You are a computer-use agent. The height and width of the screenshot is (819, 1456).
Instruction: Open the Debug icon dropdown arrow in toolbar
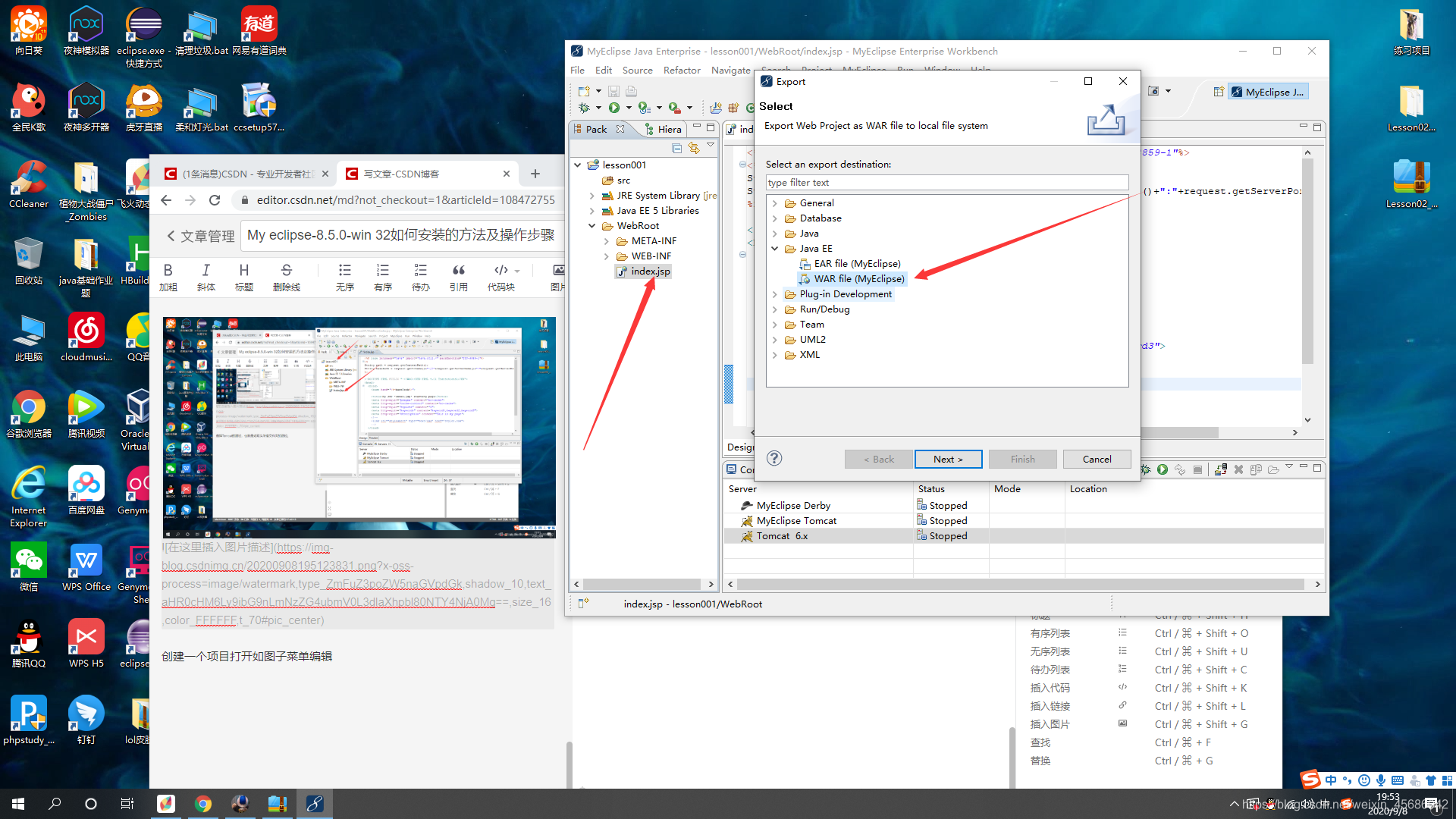(598, 108)
